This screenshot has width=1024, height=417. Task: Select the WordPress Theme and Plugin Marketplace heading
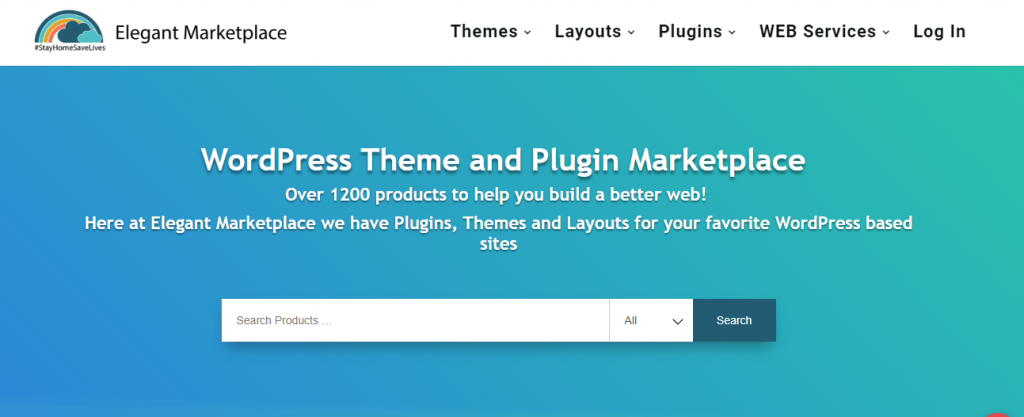pos(503,160)
